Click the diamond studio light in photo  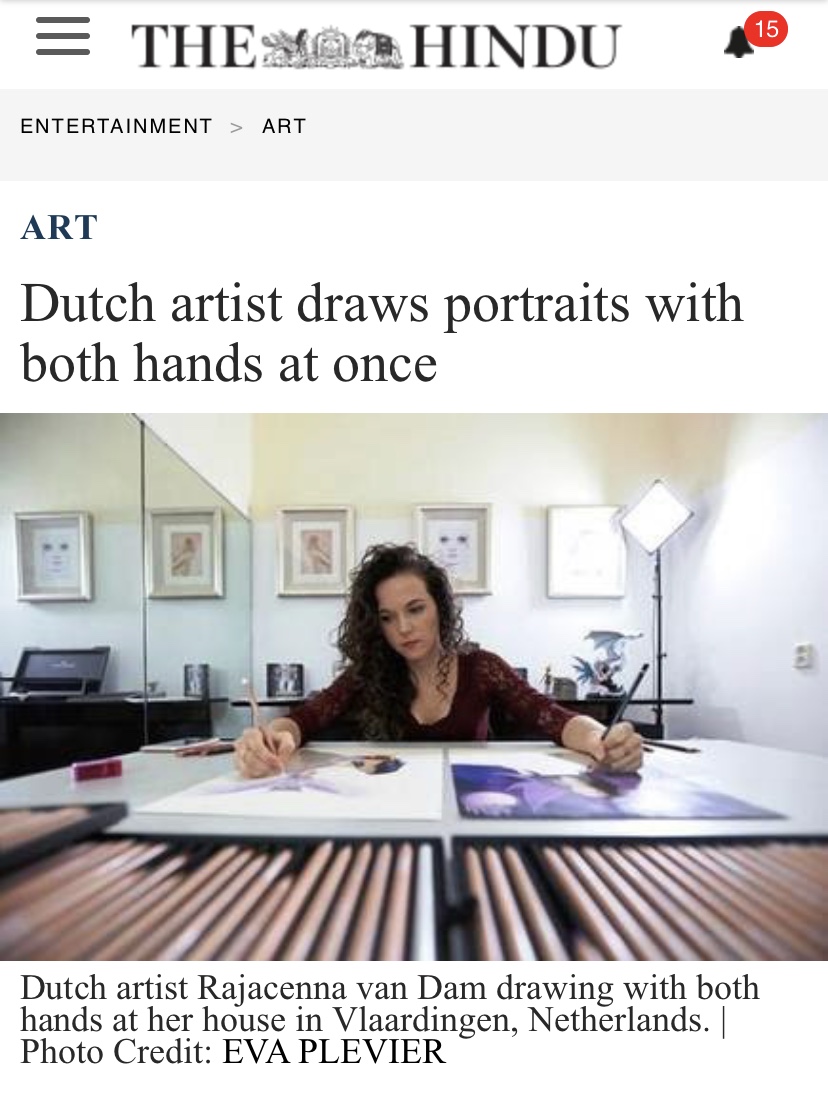656,517
